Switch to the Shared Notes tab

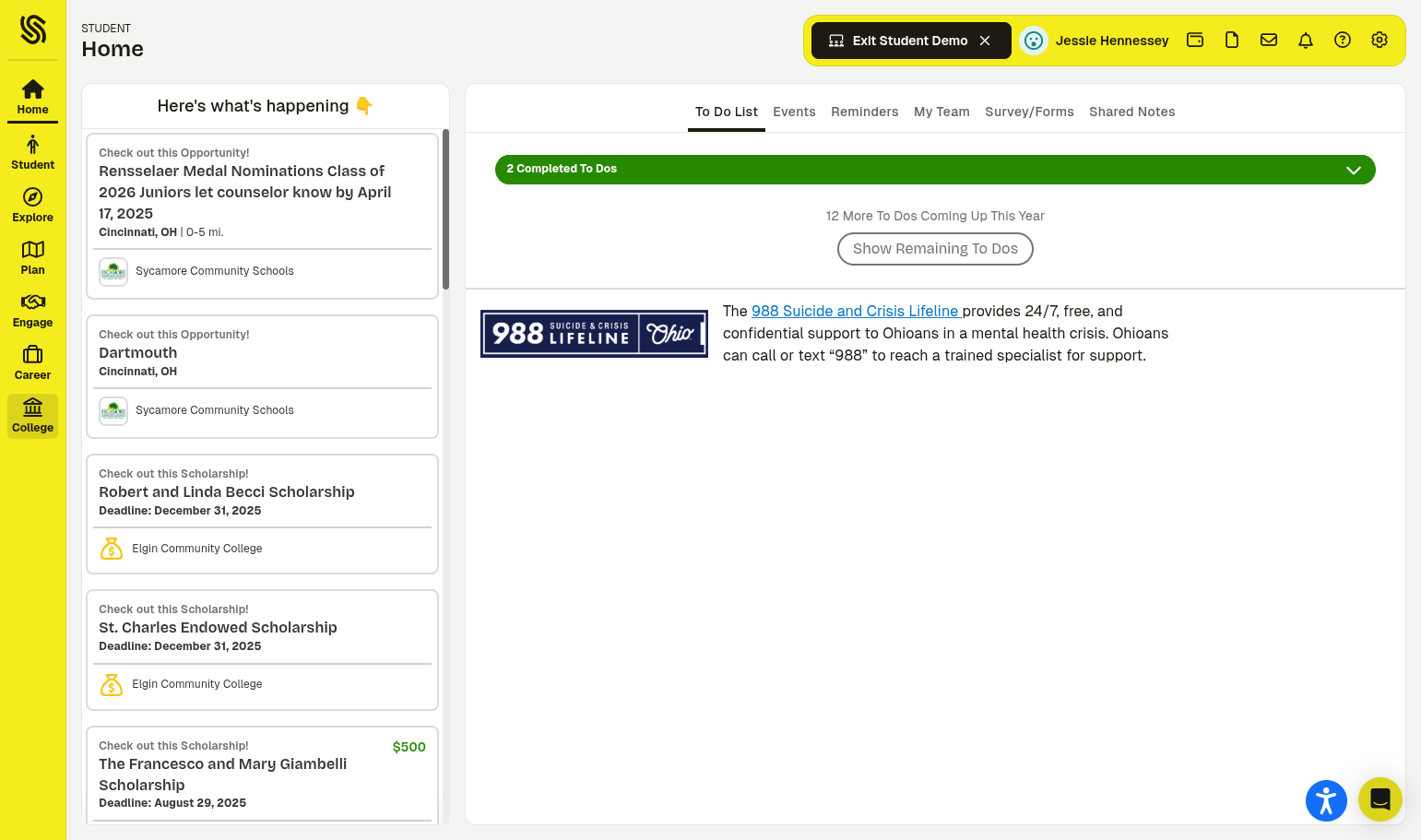coord(1131,112)
